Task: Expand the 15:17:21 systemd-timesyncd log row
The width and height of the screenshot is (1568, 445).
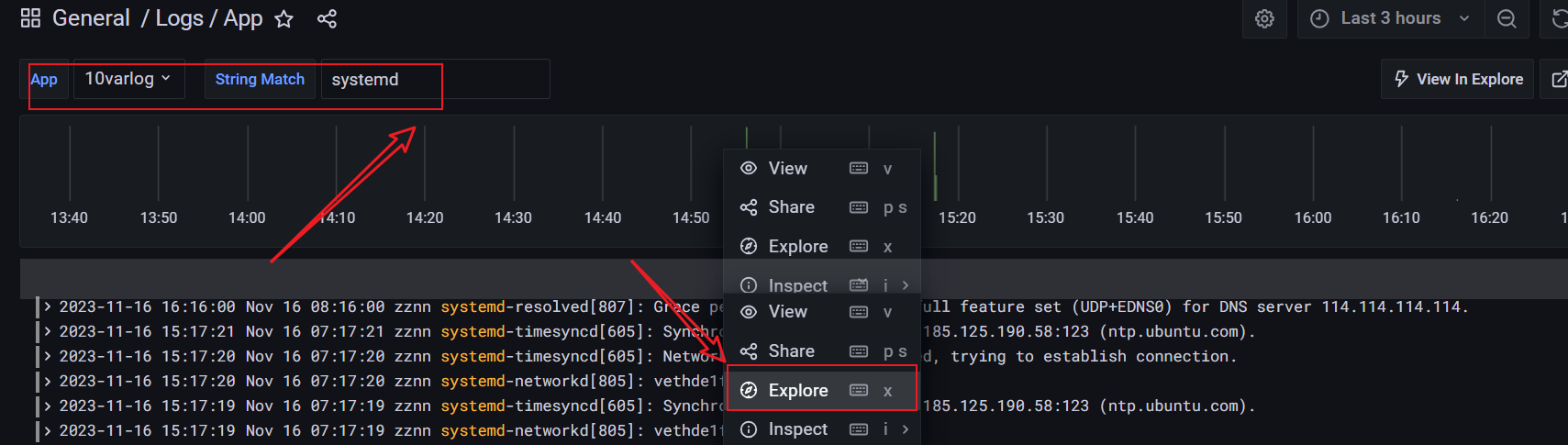Action: pyautogui.click(x=47, y=331)
